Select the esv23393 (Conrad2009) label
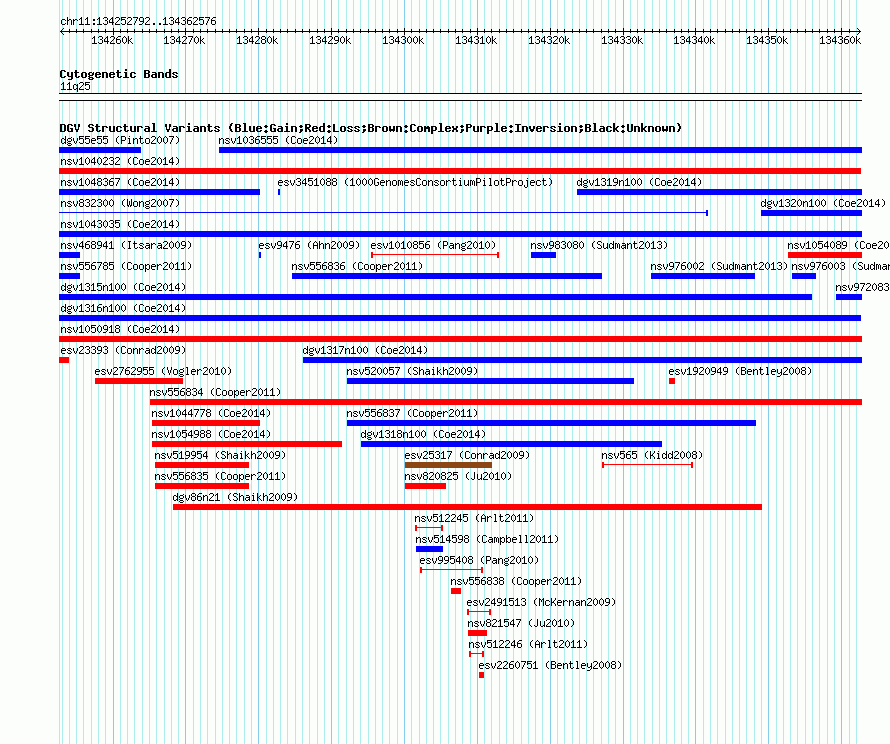The image size is (890, 744). (123, 350)
